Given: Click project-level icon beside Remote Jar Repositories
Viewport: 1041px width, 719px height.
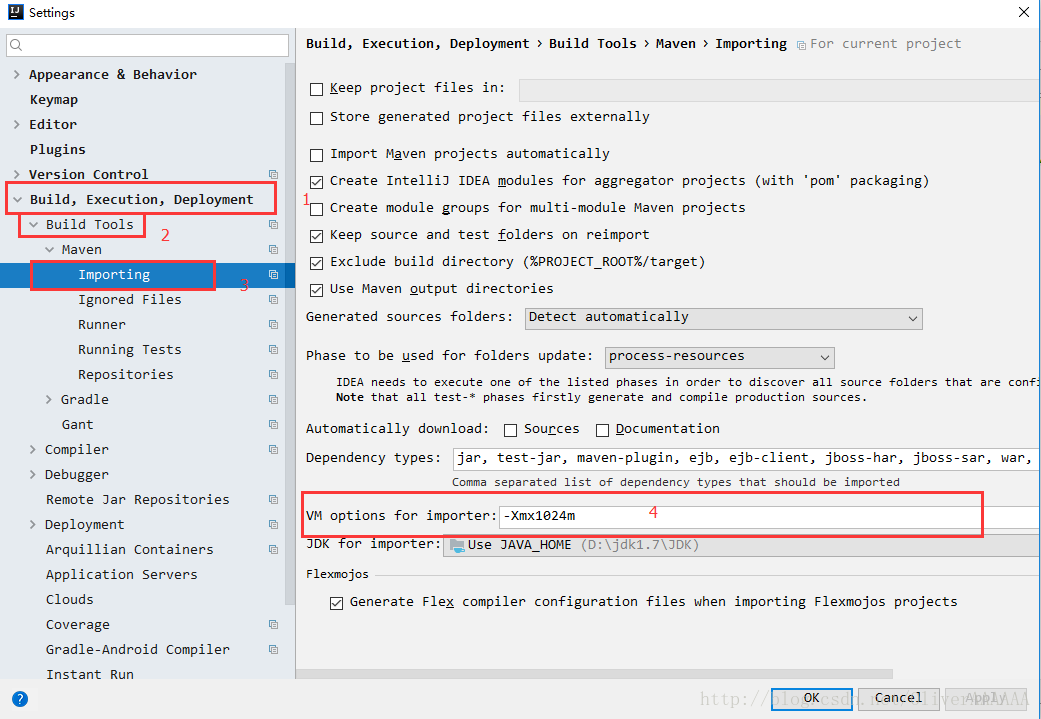Looking at the screenshot, I should click(x=273, y=499).
